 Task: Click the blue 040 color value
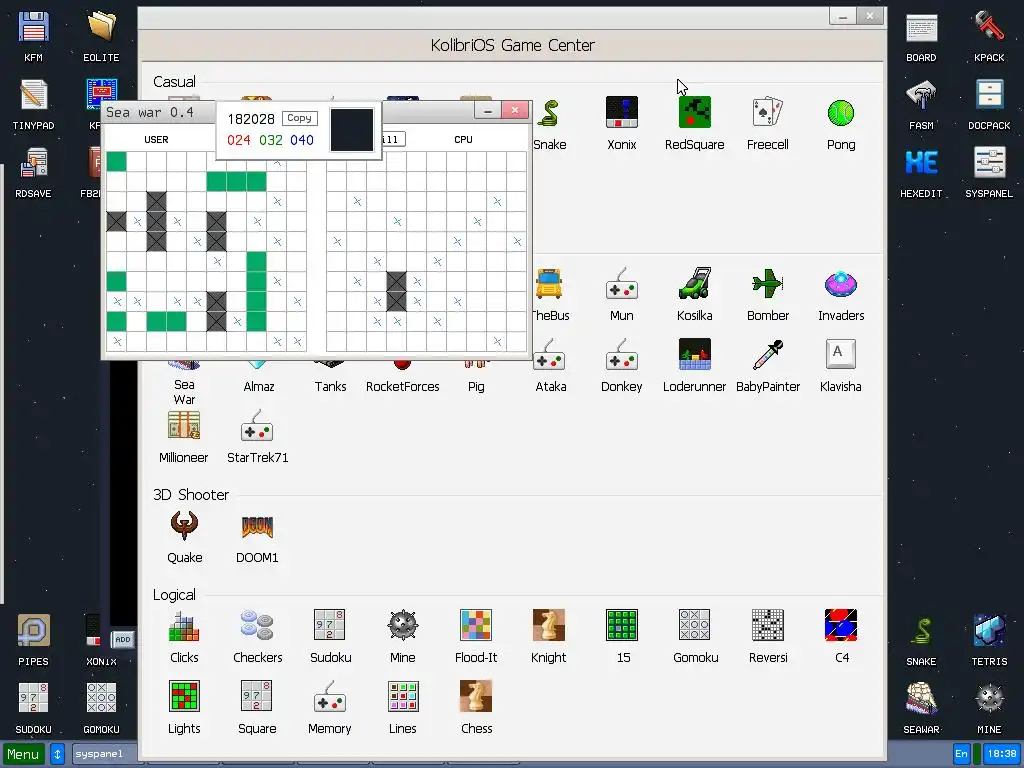[x=302, y=140]
